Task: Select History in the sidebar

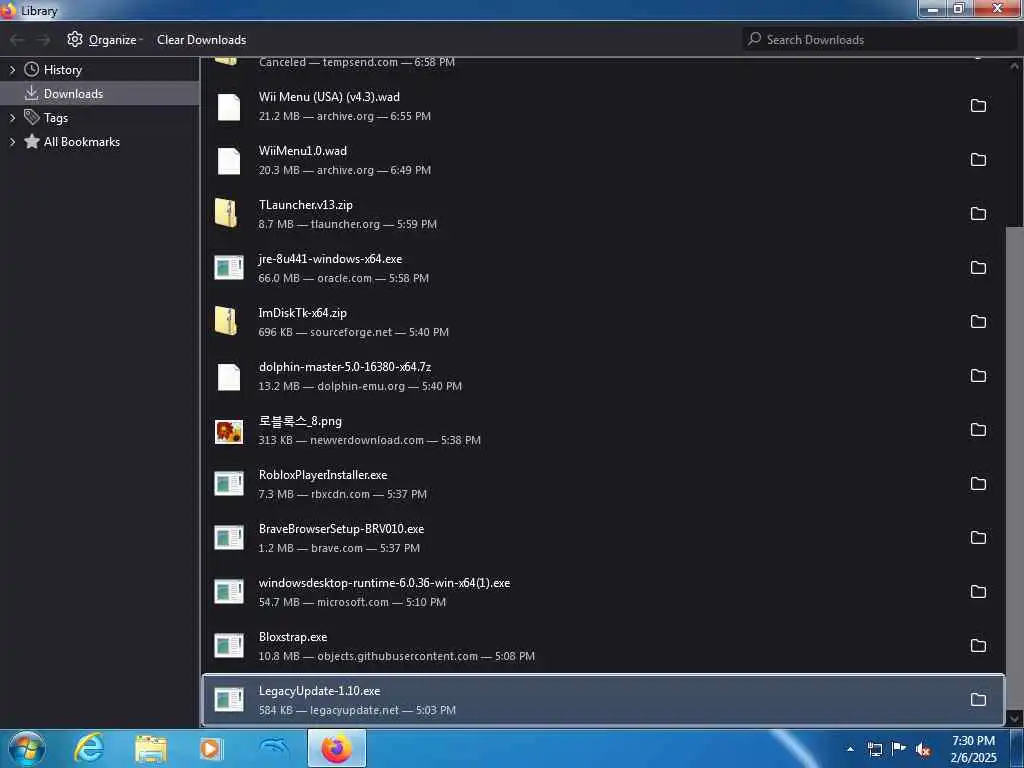Action: pyautogui.click(x=63, y=70)
